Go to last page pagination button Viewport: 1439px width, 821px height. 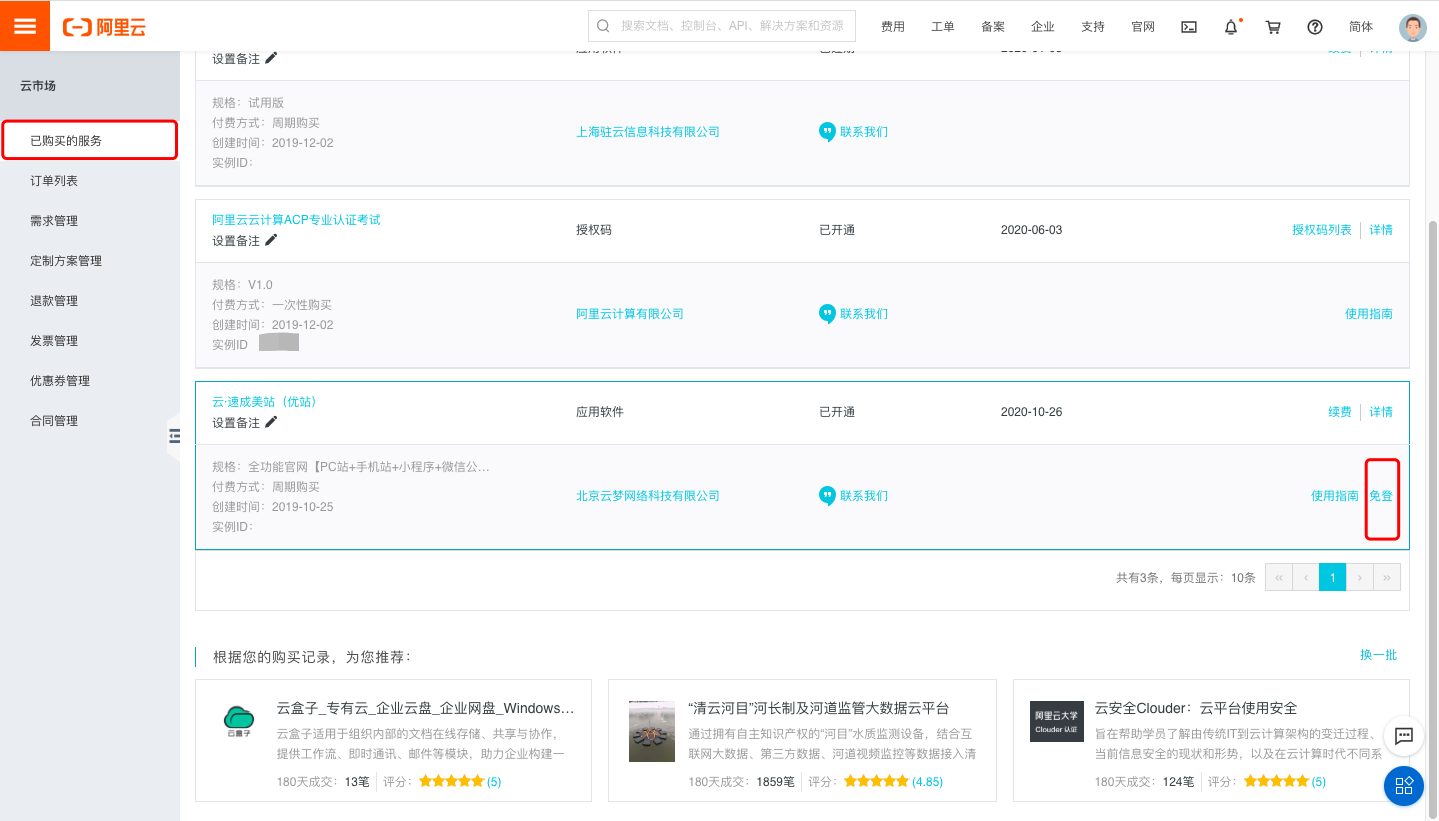coord(1387,577)
